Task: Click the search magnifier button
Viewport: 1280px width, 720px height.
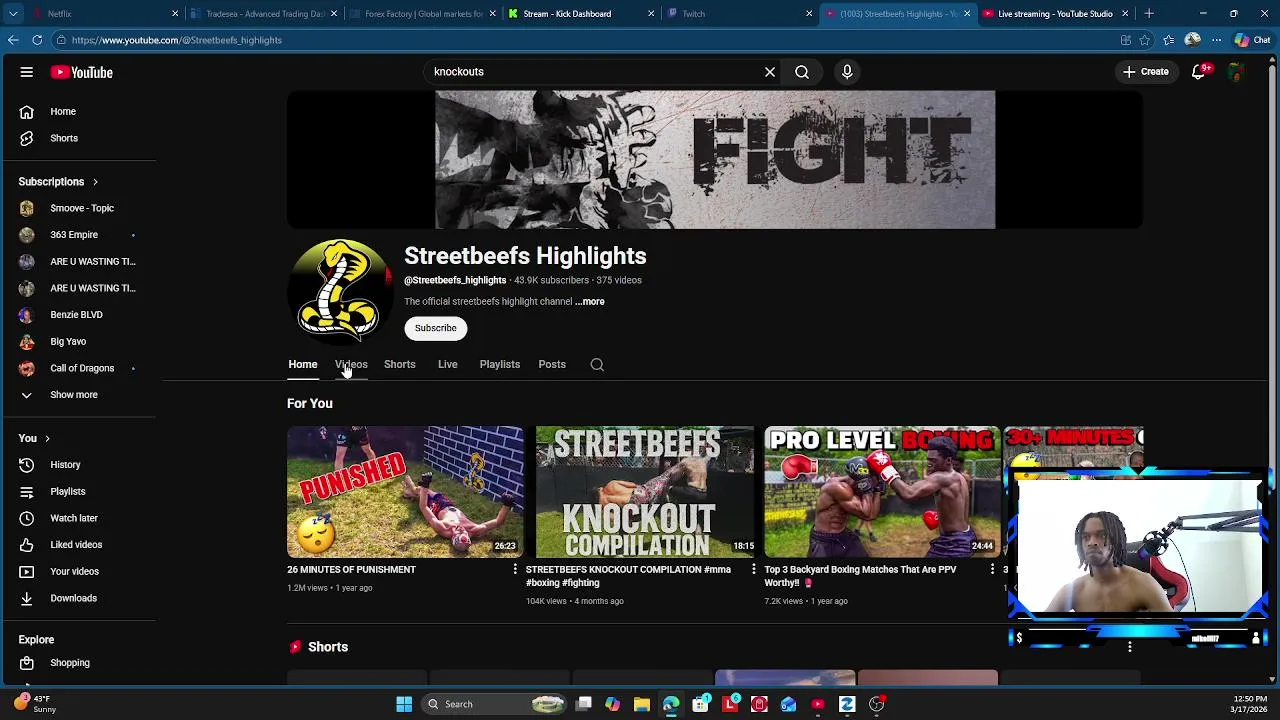Action: point(802,72)
